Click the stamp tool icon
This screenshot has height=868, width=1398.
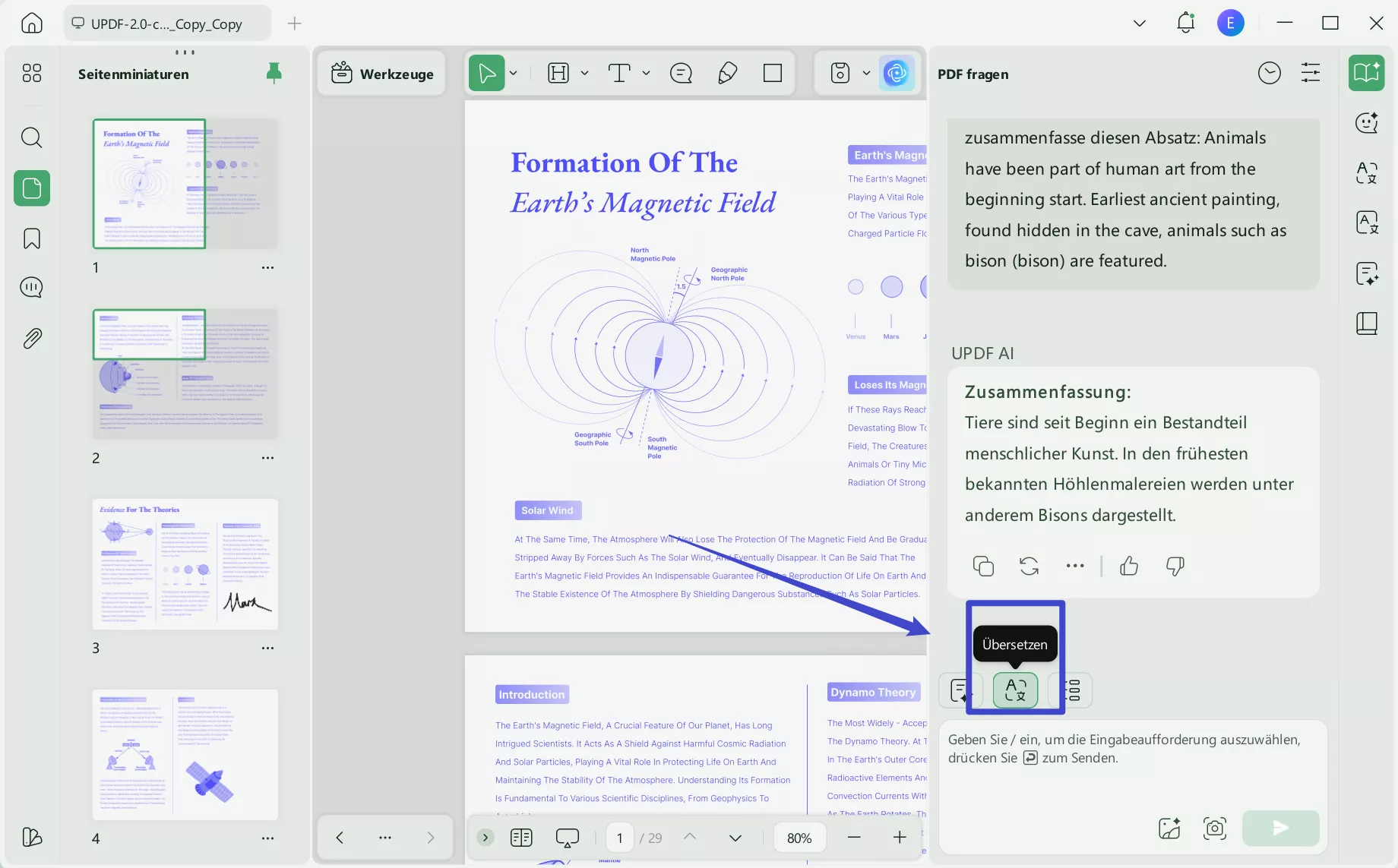[x=840, y=73]
